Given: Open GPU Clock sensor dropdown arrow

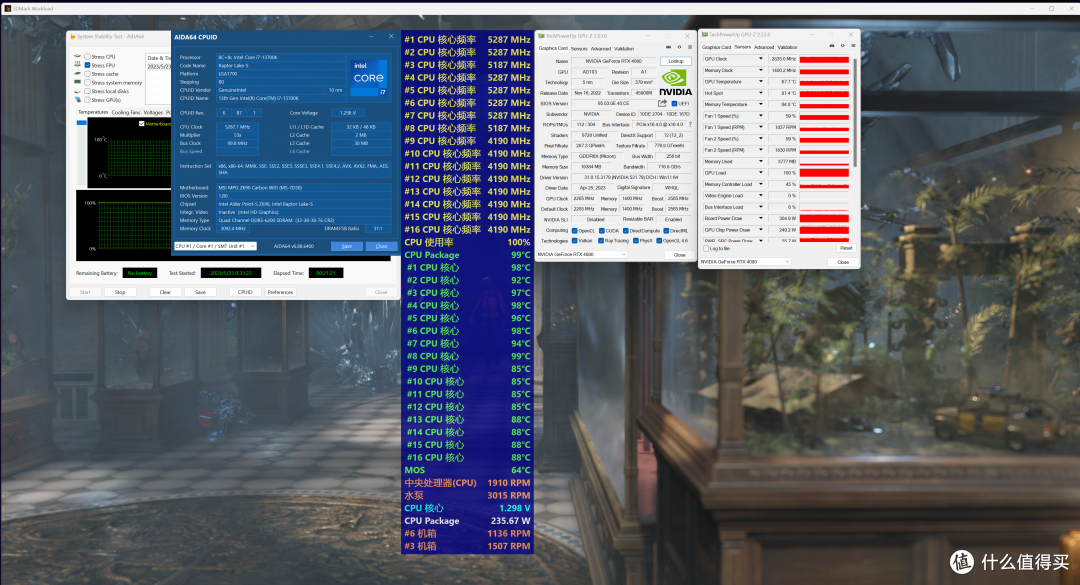Looking at the screenshot, I should (x=761, y=59).
